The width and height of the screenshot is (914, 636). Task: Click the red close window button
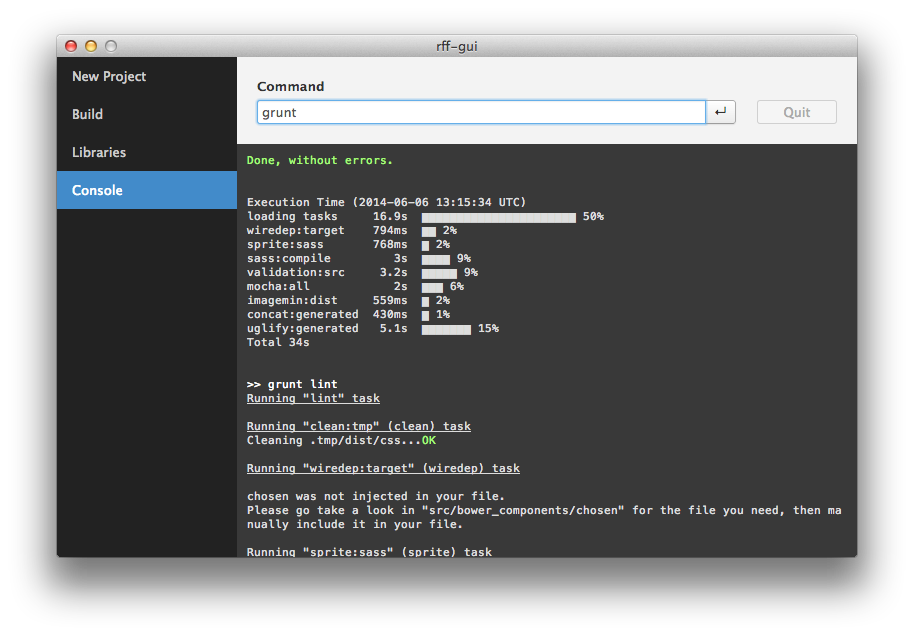pyautogui.click(x=71, y=46)
